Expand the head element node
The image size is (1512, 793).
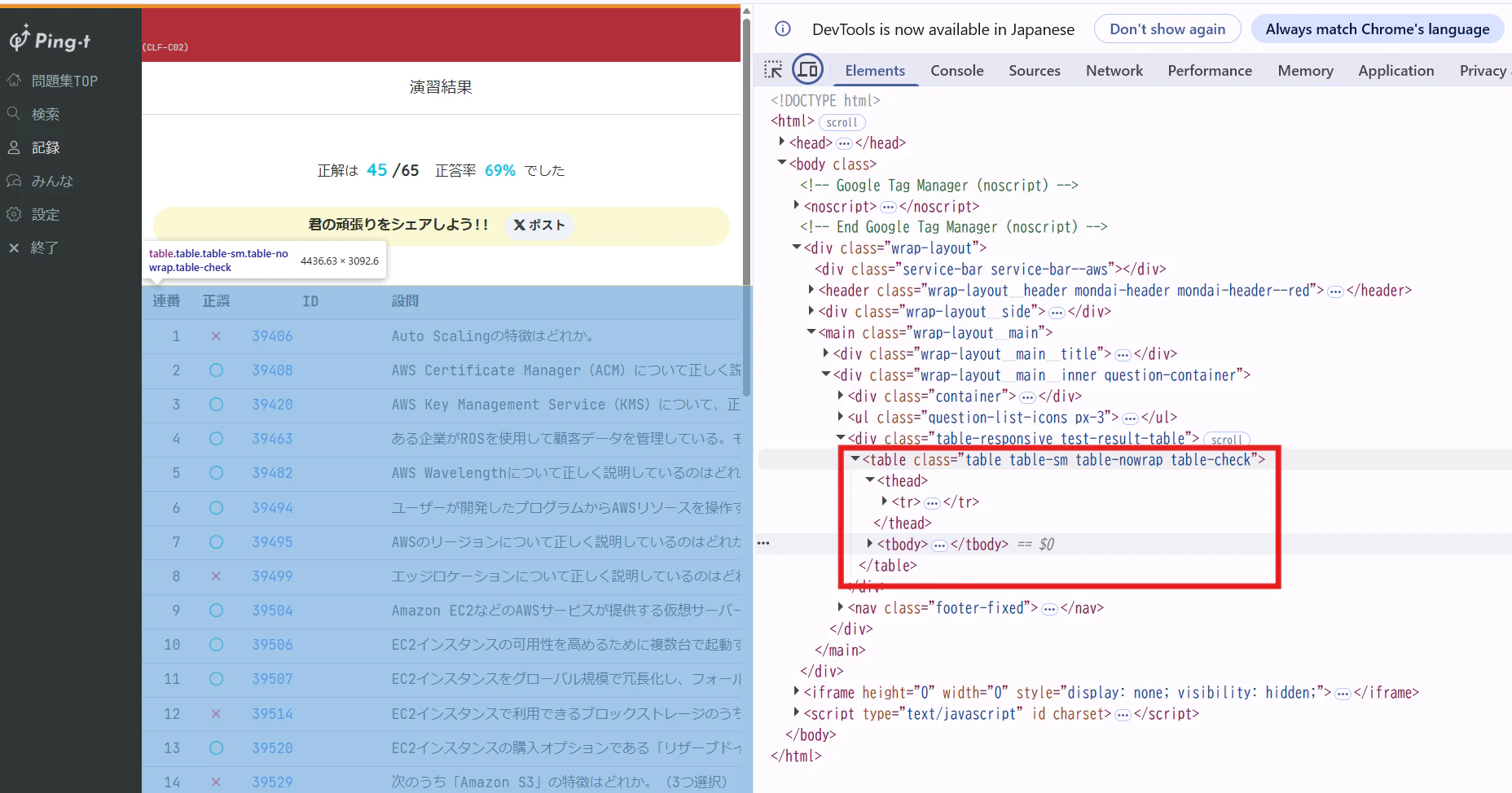coord(782,142)
